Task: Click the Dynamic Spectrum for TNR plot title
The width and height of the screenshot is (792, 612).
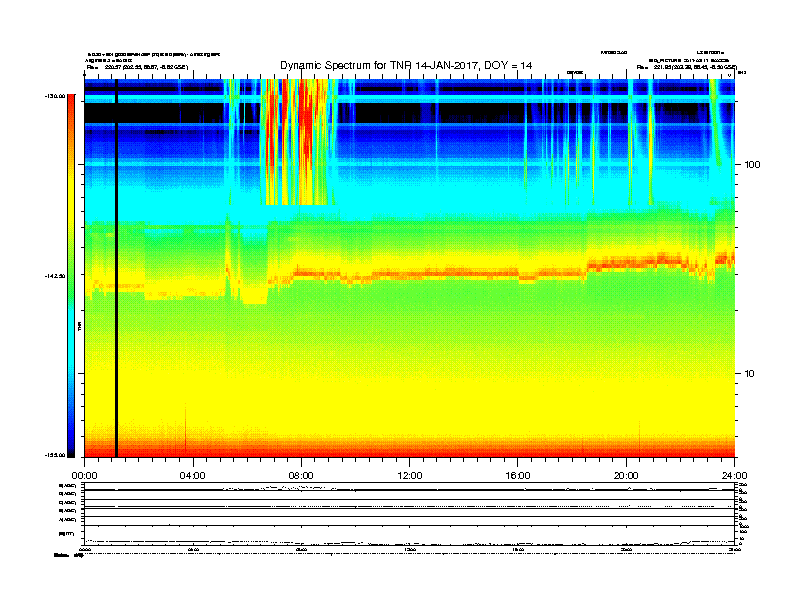Action: (x=406, y=65)
